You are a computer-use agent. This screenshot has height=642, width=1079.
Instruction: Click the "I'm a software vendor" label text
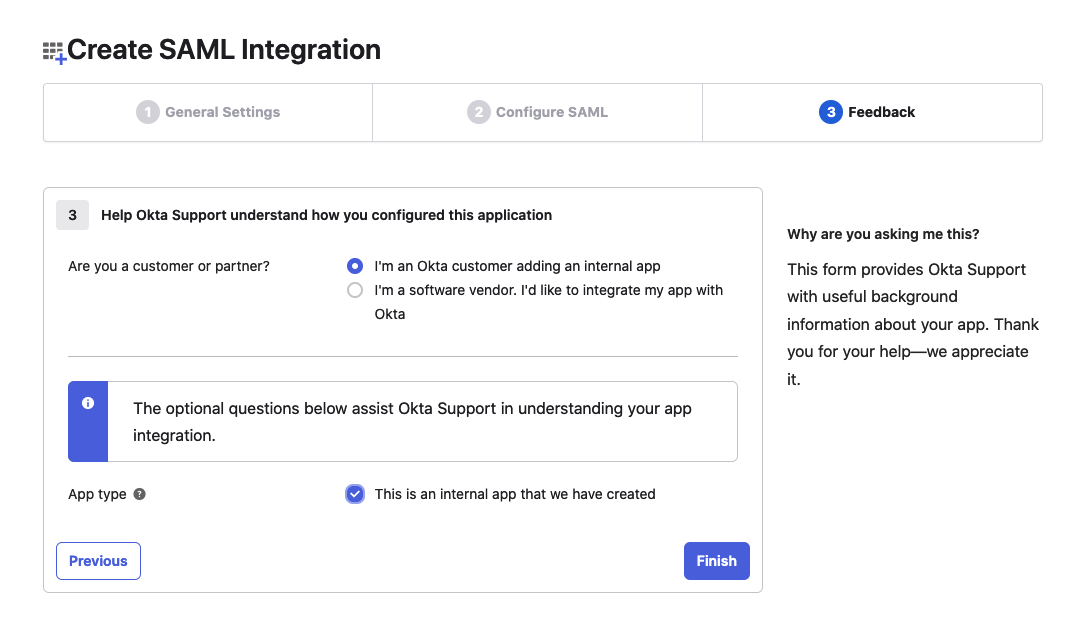coord(548,290)
